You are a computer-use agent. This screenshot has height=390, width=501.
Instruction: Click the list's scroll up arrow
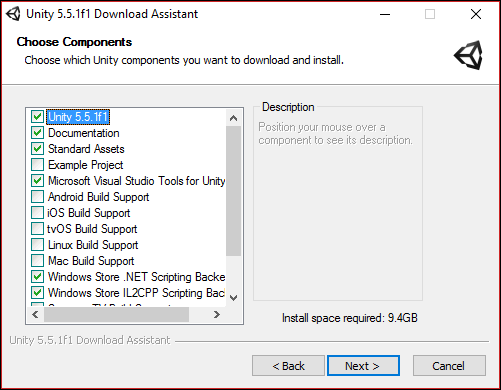234,118
